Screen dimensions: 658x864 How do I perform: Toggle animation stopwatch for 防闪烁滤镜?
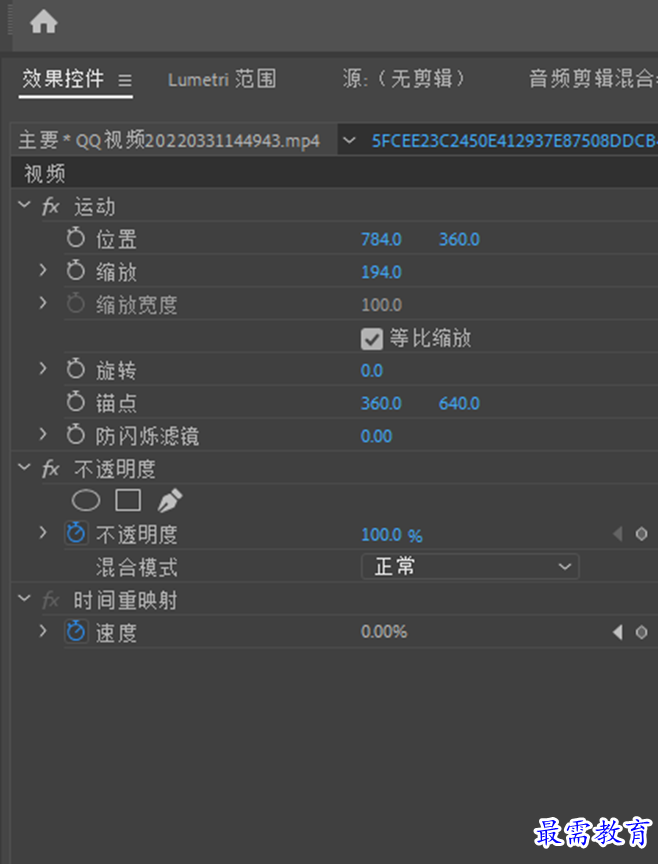76,435
